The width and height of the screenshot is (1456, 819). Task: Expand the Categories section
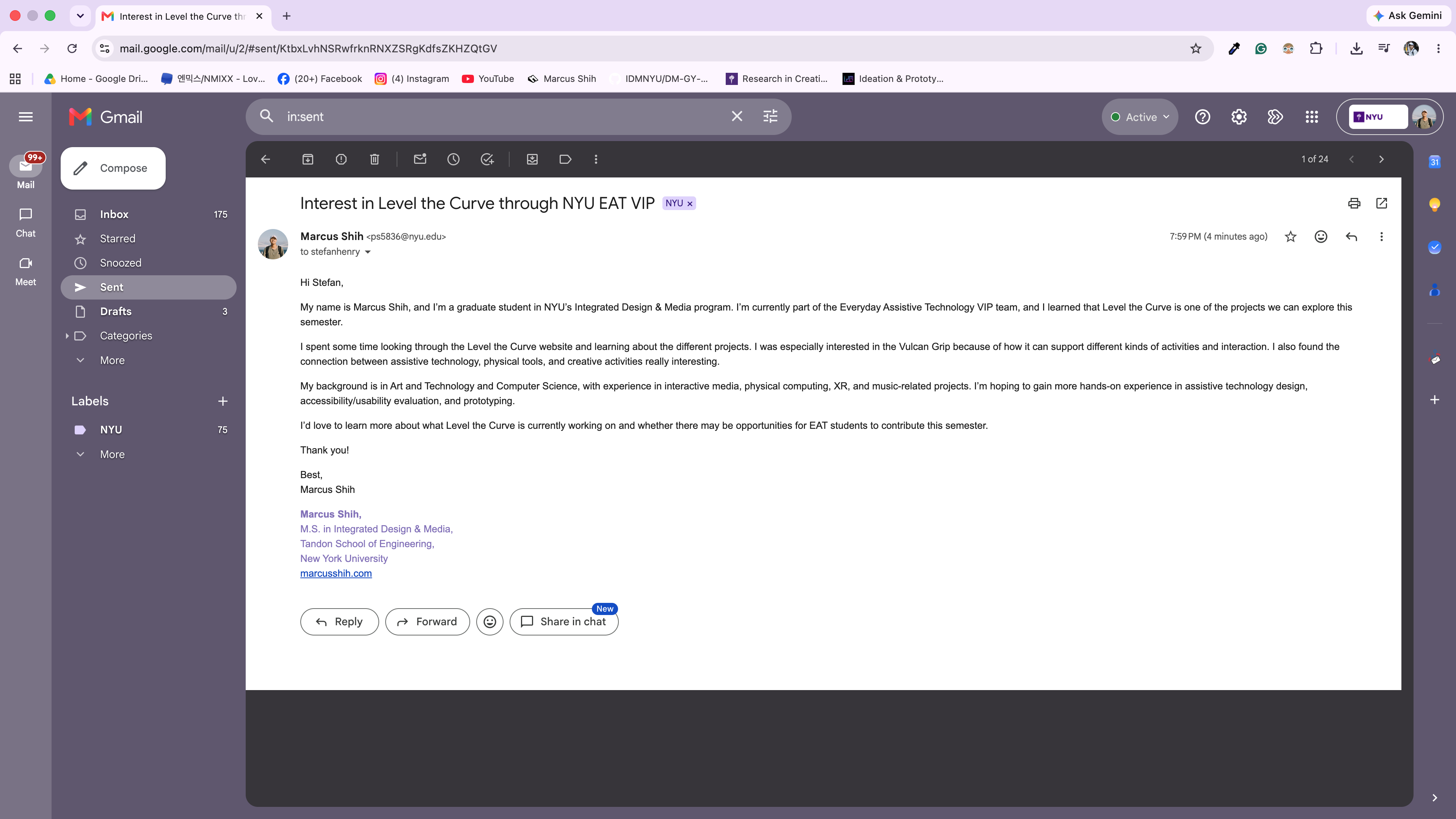pyautogui.click(x=67, y=336)
